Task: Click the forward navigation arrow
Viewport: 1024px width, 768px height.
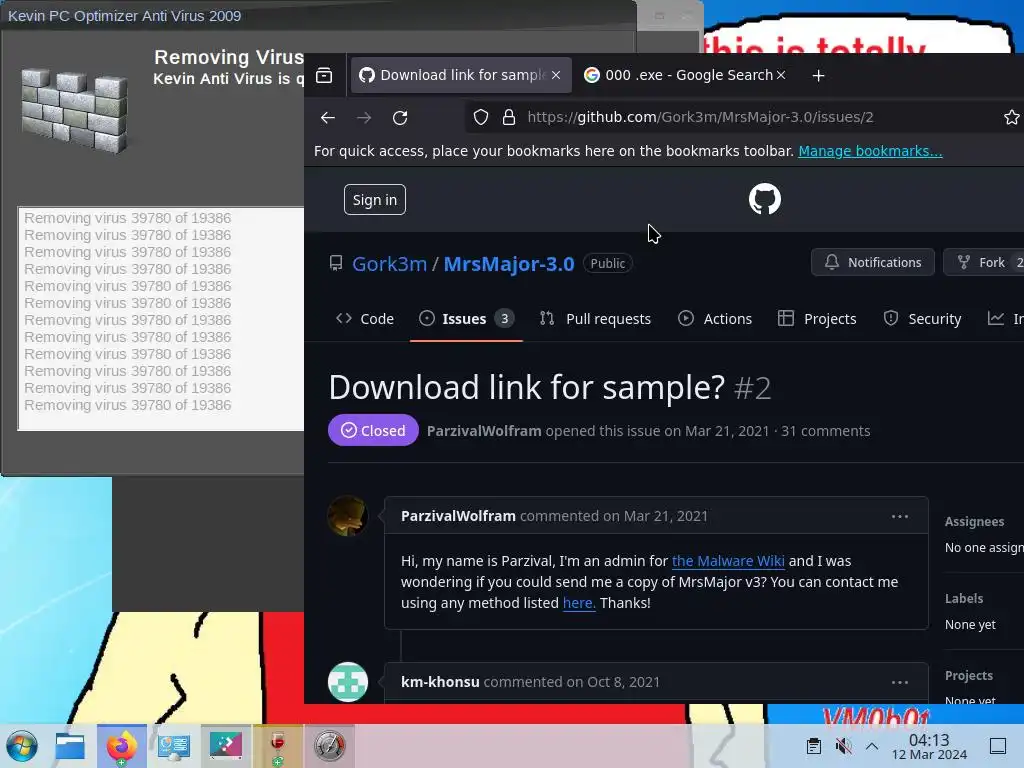Action: [364, 118]
